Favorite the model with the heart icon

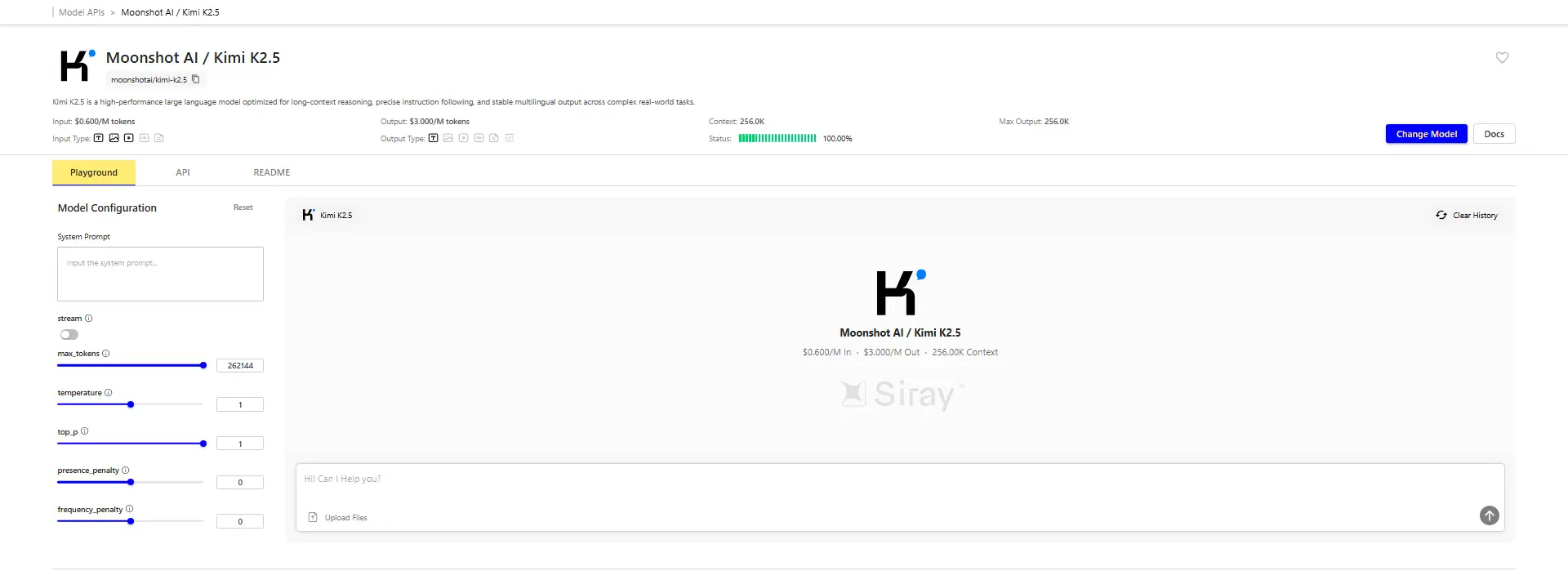pyautogui.click(x=1502, y=57)
